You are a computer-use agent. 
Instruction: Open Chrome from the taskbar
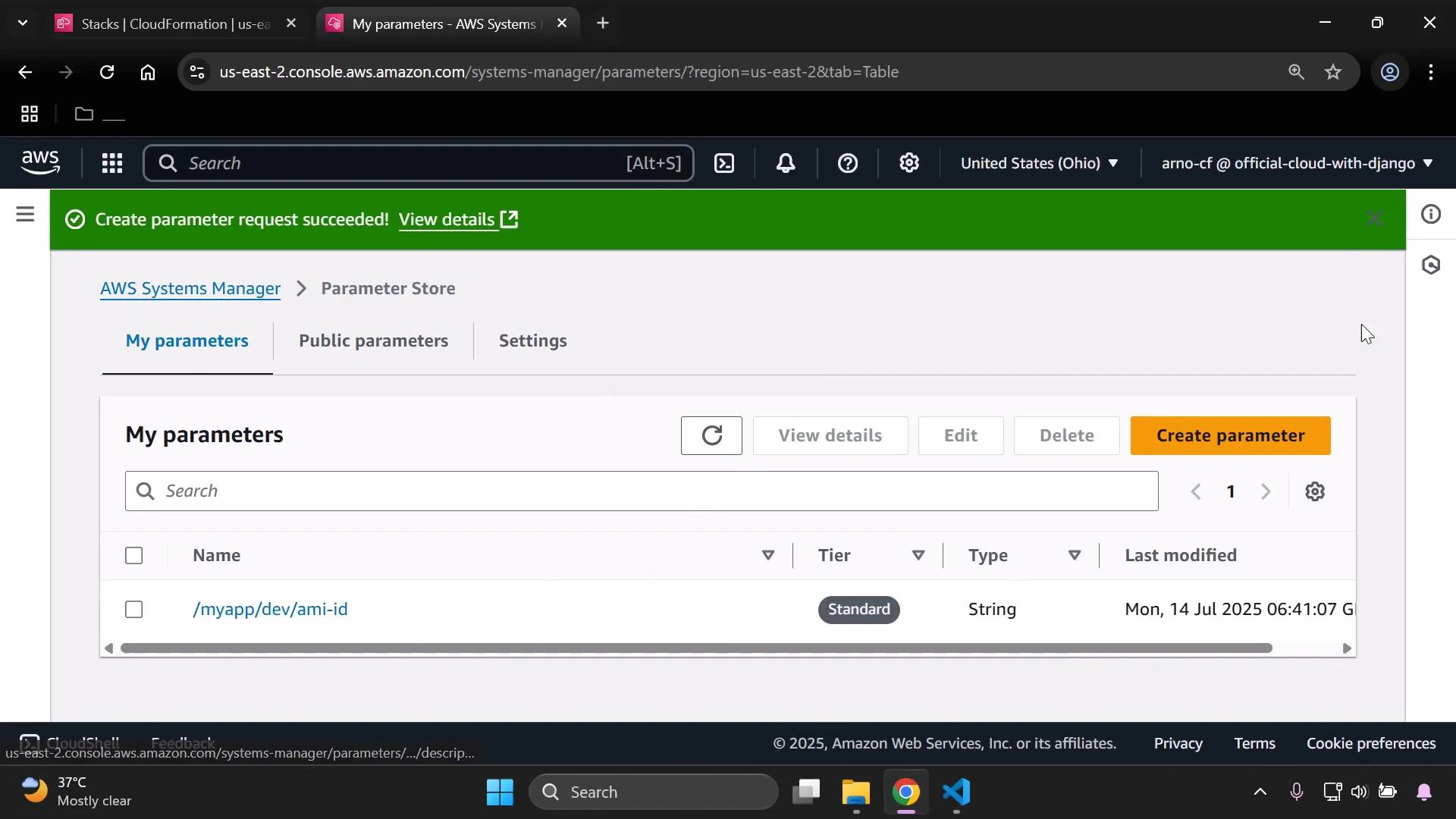point(906,792)
